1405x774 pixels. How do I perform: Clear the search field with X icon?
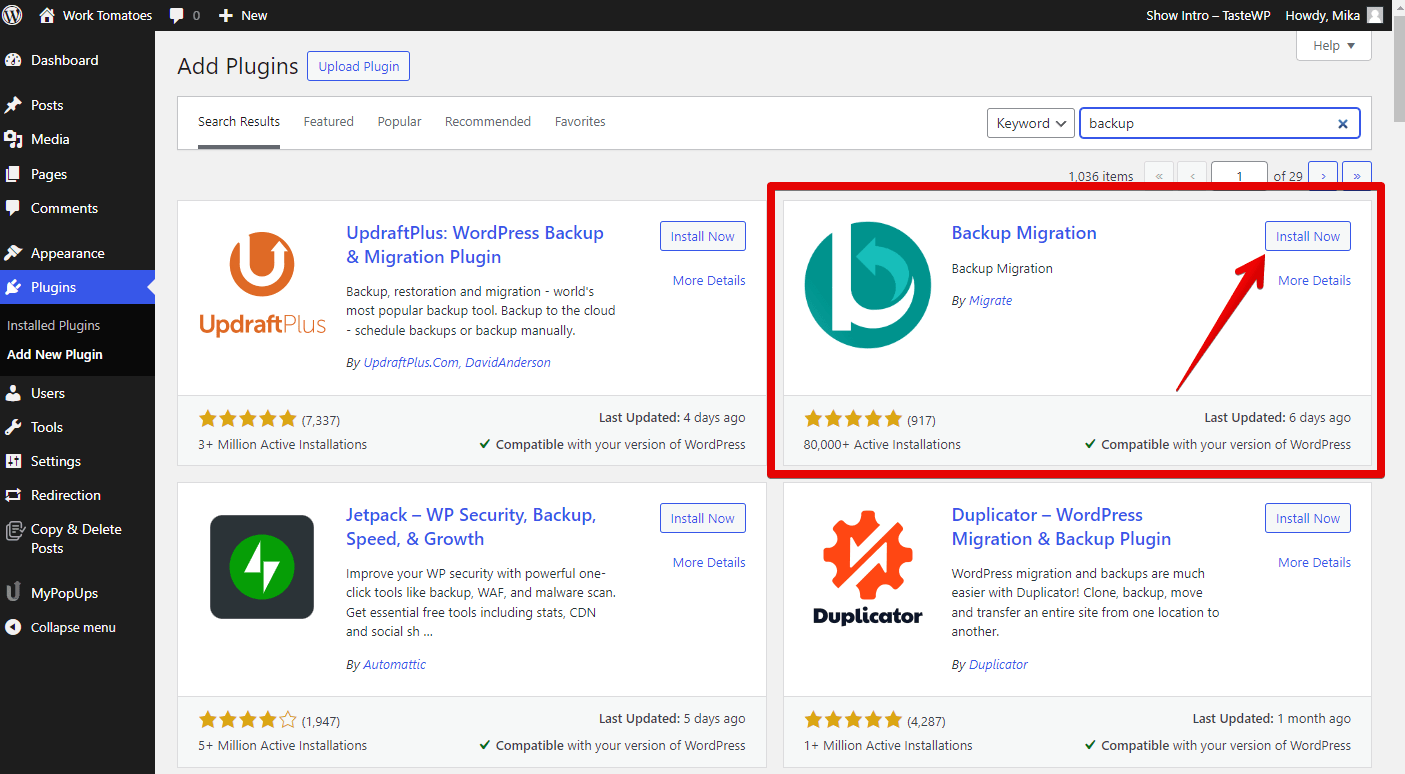click(1343, 124)
